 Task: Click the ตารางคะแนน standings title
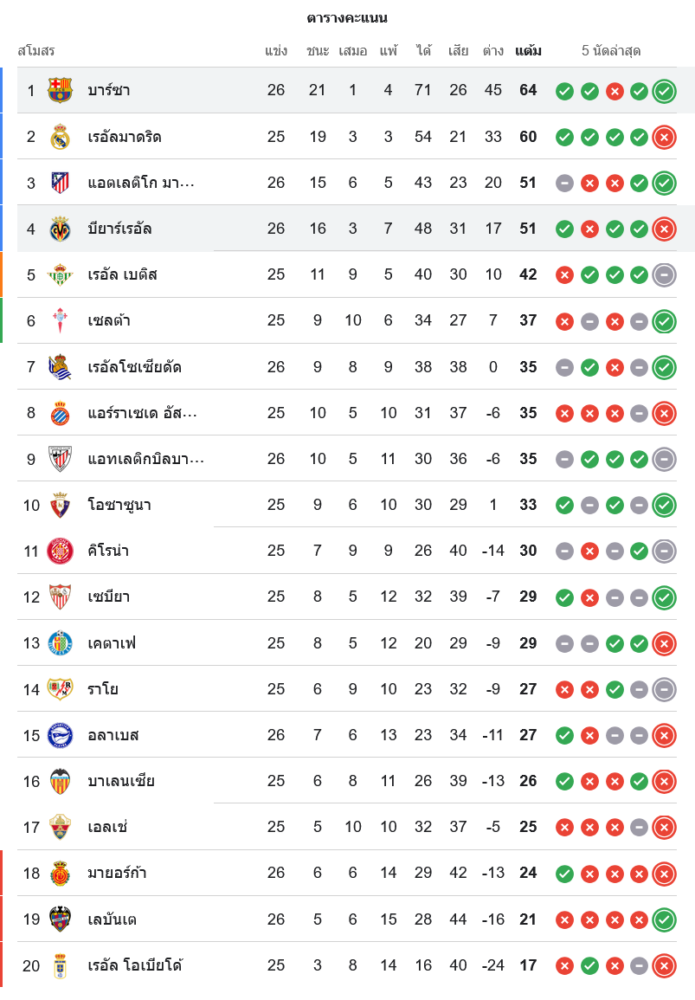click(x=347, y=18)
